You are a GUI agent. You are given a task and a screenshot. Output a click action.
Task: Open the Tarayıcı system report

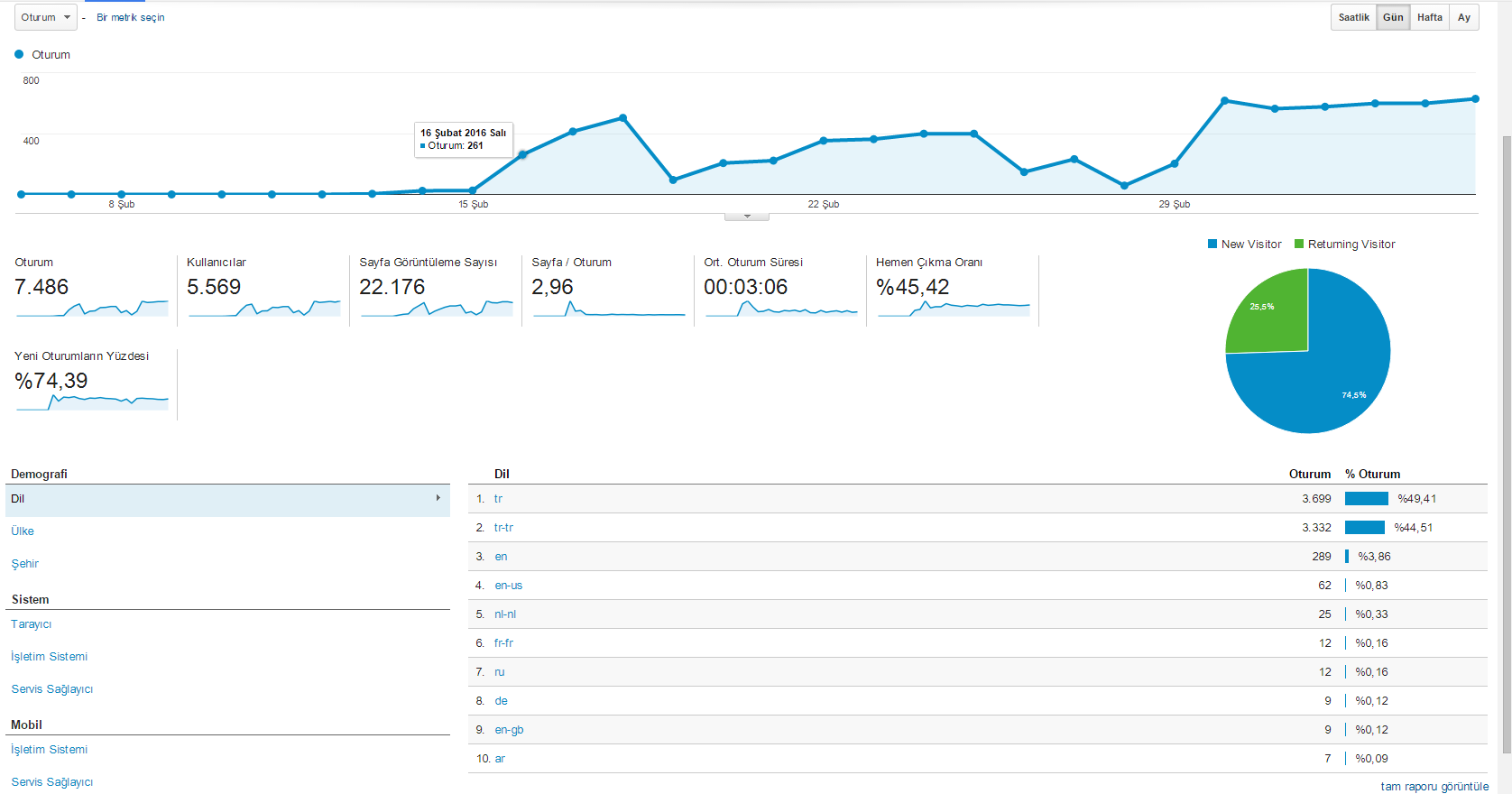[32, 624]
